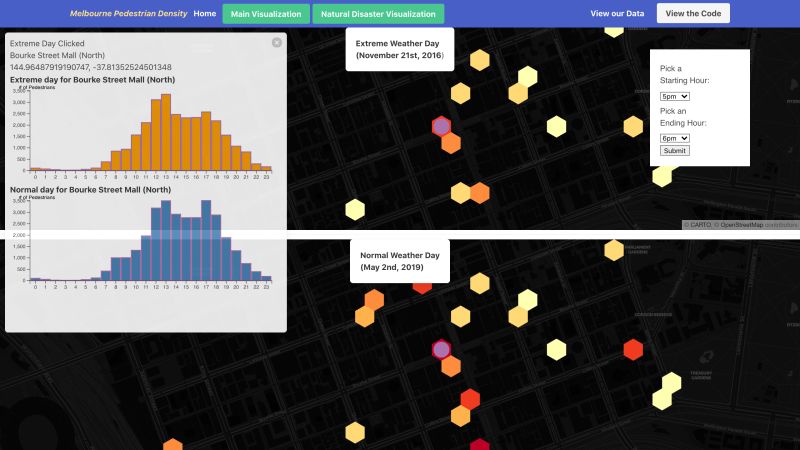This screenshot has width=800, height=450.
Task: Click the Extreme Weather Day (November 21st, 2016) label
Action: click(x=399, y=49)
